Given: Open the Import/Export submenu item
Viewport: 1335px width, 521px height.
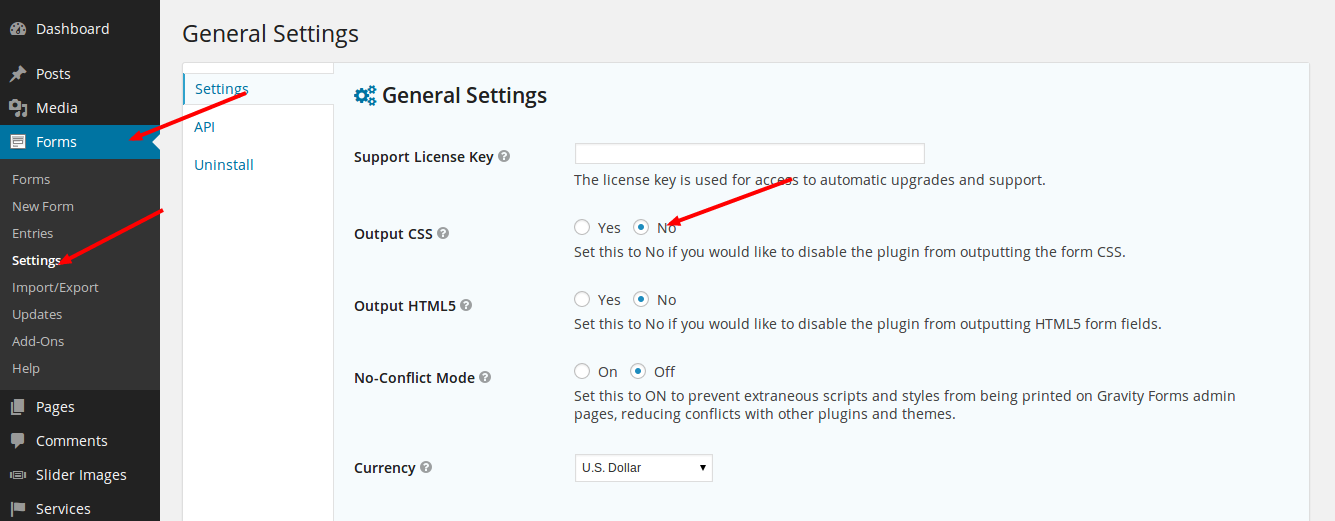Looking at the screenshot, I should [55, 288].
